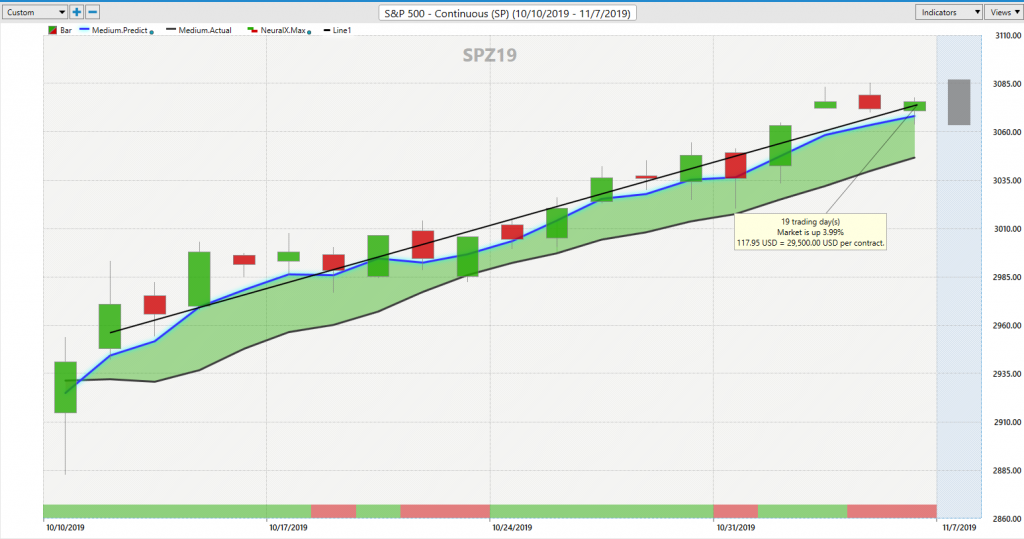
Task: Select the Medium.Actual legend entry
Action: 199,30
